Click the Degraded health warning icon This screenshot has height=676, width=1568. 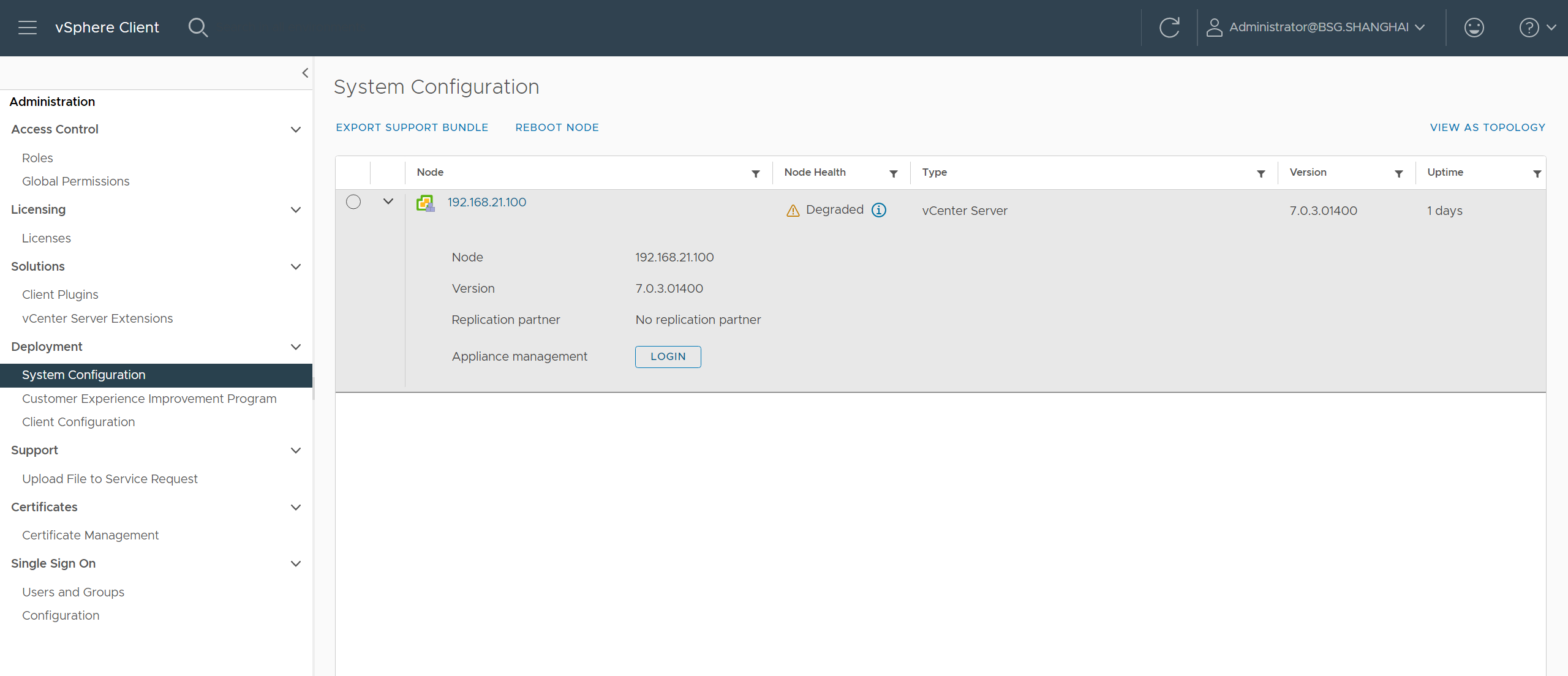[x=793, y=210]
